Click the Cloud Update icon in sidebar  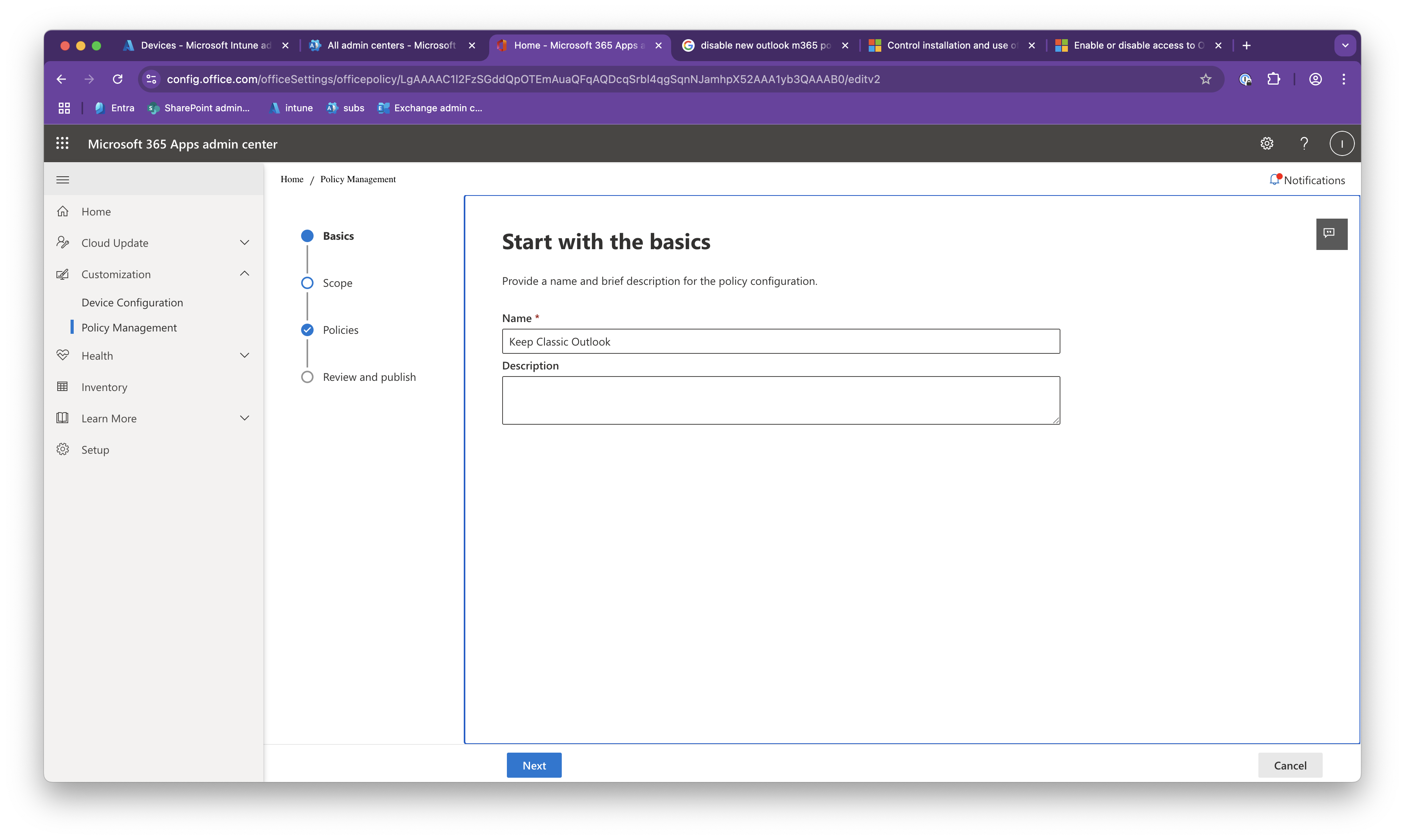(x=63, y=242)
